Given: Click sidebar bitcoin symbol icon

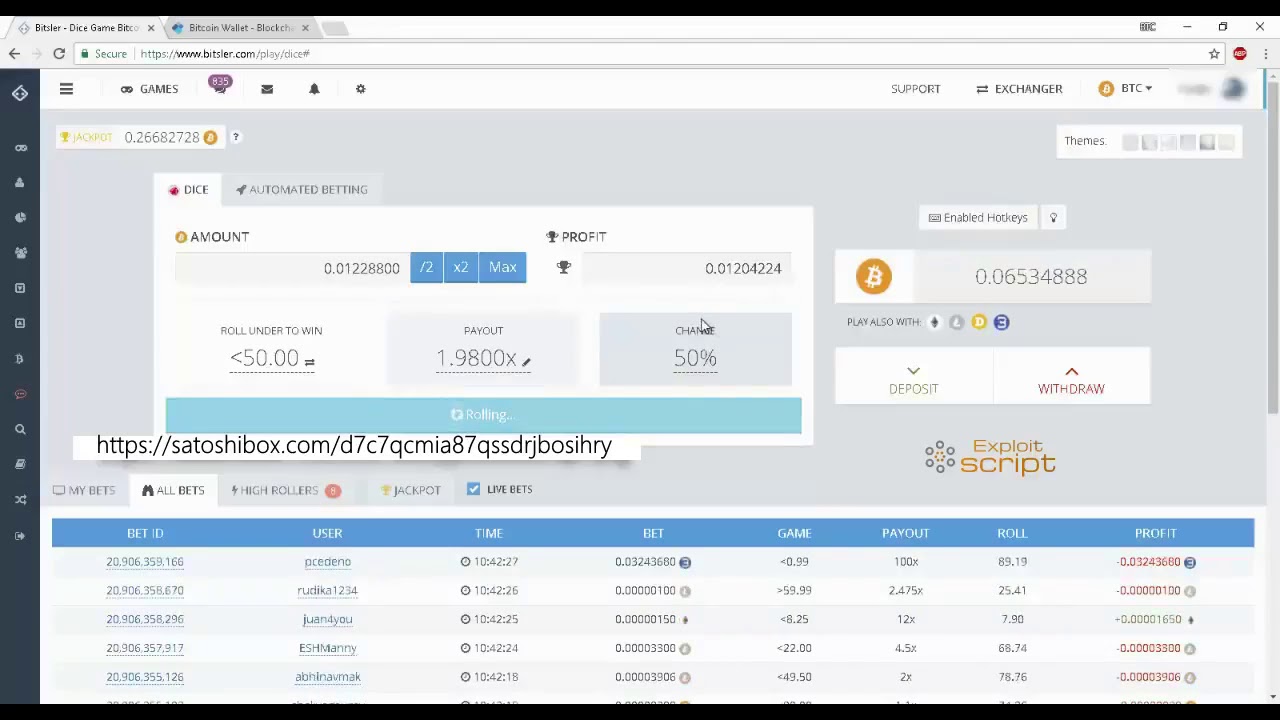Looking at the screenshot, I should click(x=20, y=359).
